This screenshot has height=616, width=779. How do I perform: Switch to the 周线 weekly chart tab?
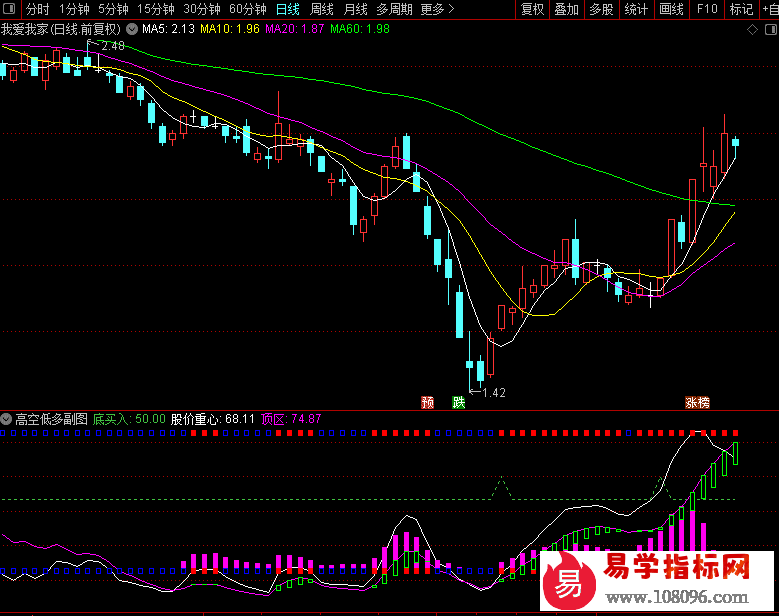(321, 9)
